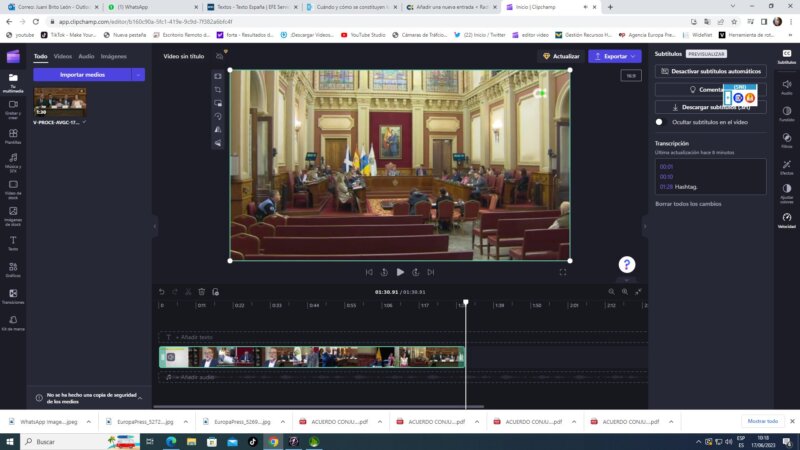Open options for EuropaPress_5272 download
The image size is (800, 450).
click(186, 422)
